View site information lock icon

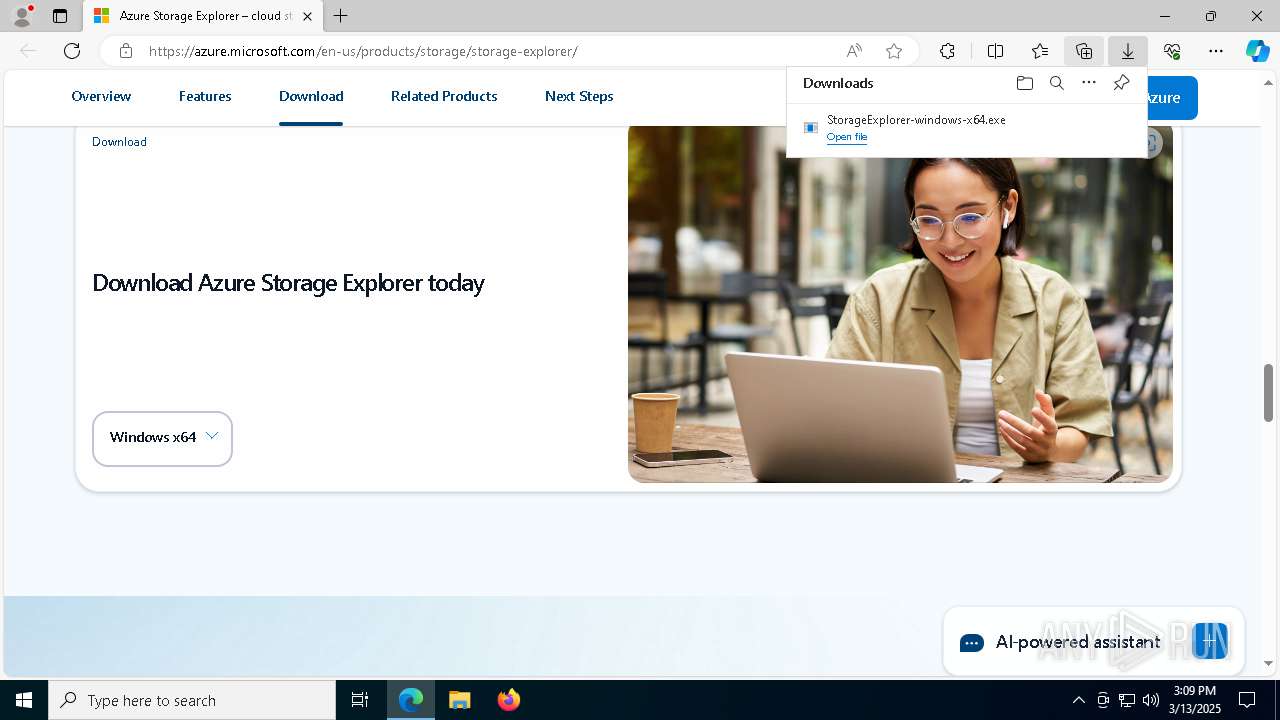(125, 51)
